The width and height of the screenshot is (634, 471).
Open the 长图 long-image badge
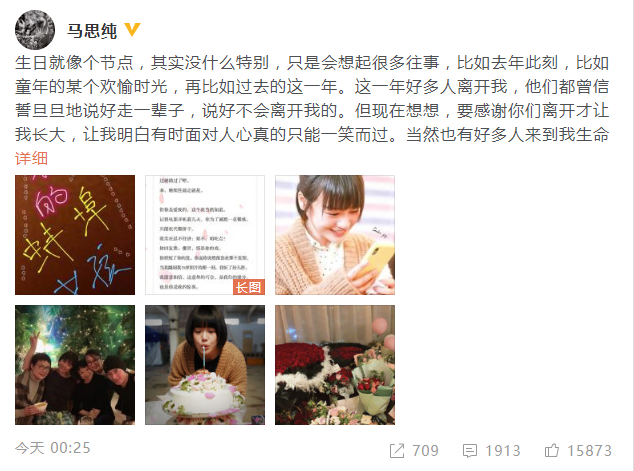coord(249,287)
